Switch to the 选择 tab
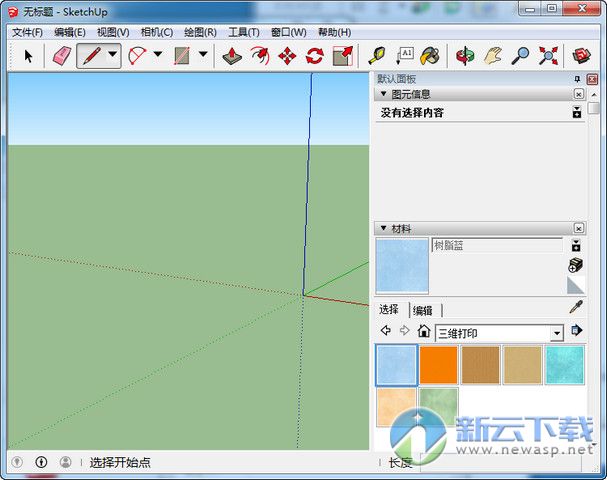Viewport: 607px width, 480px height. click(x=389, y=310)
